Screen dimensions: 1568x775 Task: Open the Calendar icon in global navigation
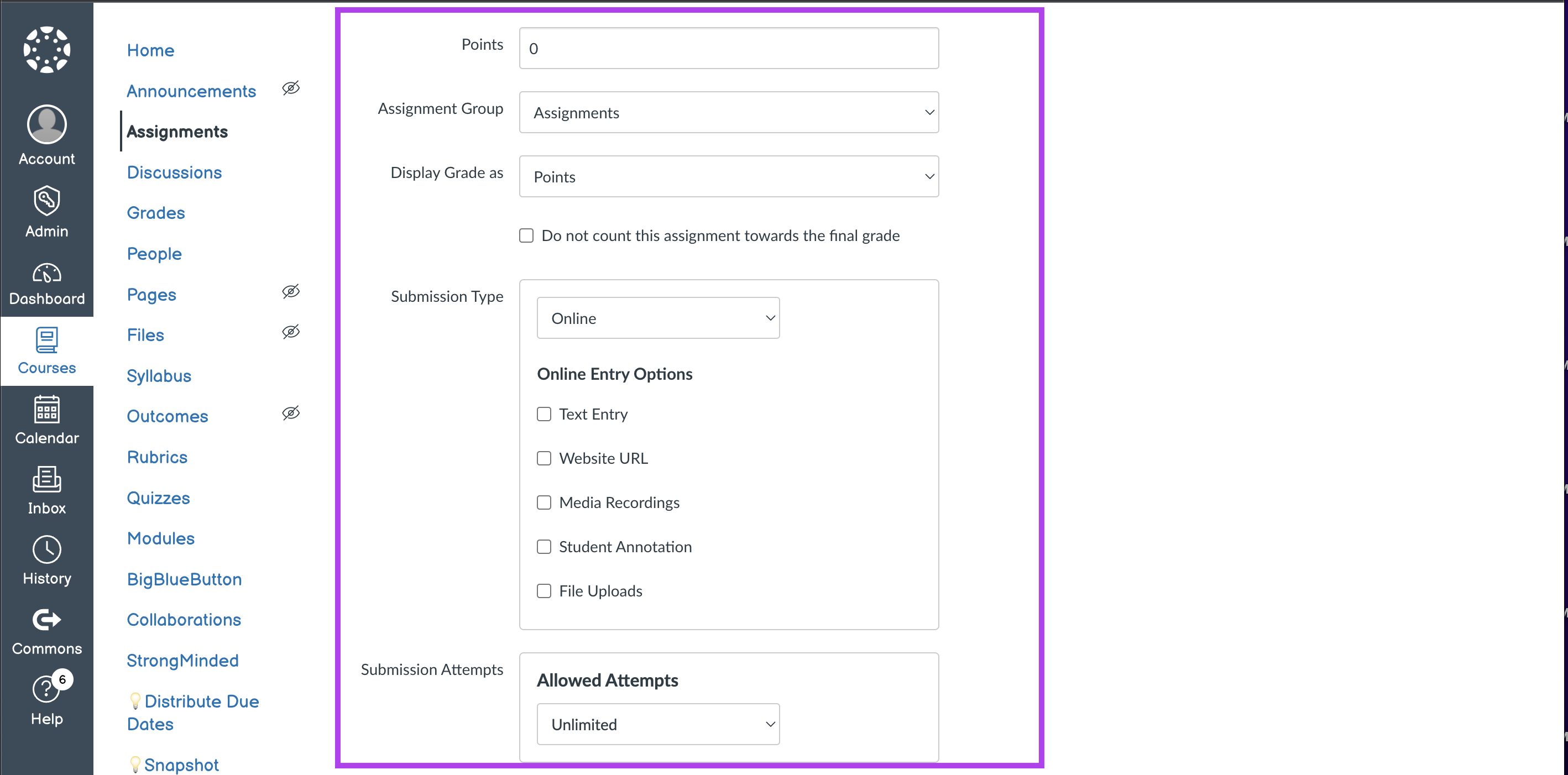(47, 410)
